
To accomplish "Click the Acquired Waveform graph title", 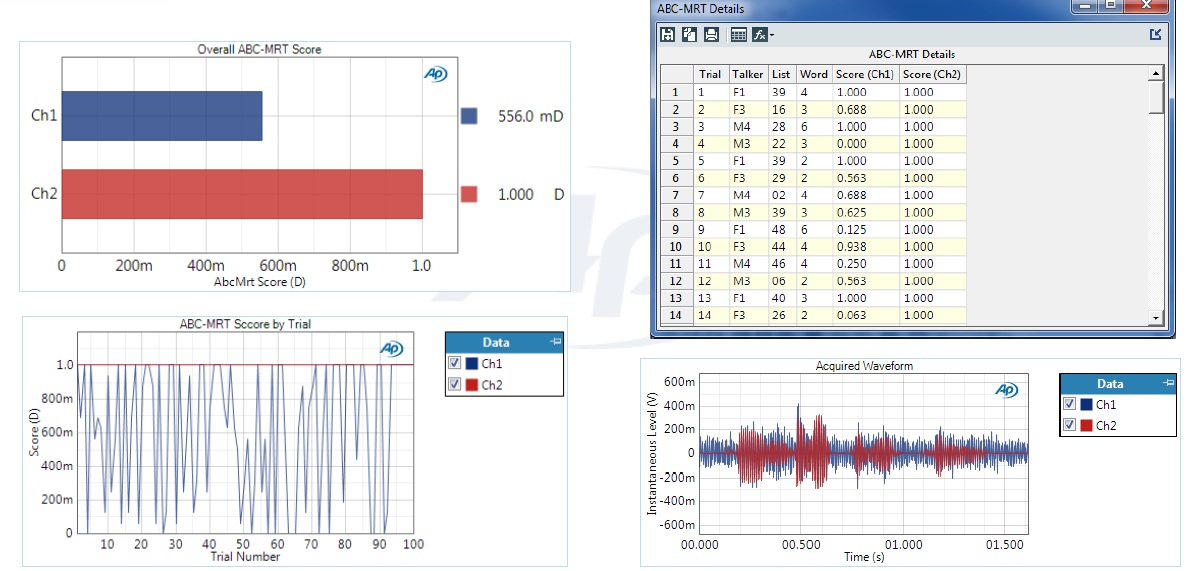I will click(864, 366).
